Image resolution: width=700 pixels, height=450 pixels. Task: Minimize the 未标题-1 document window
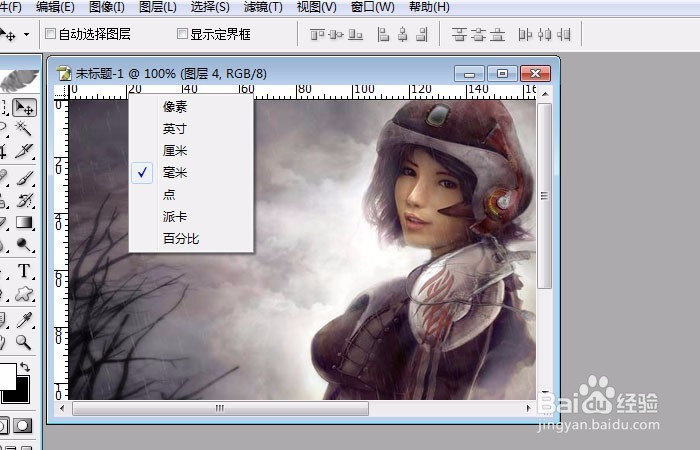coord(469,74)
